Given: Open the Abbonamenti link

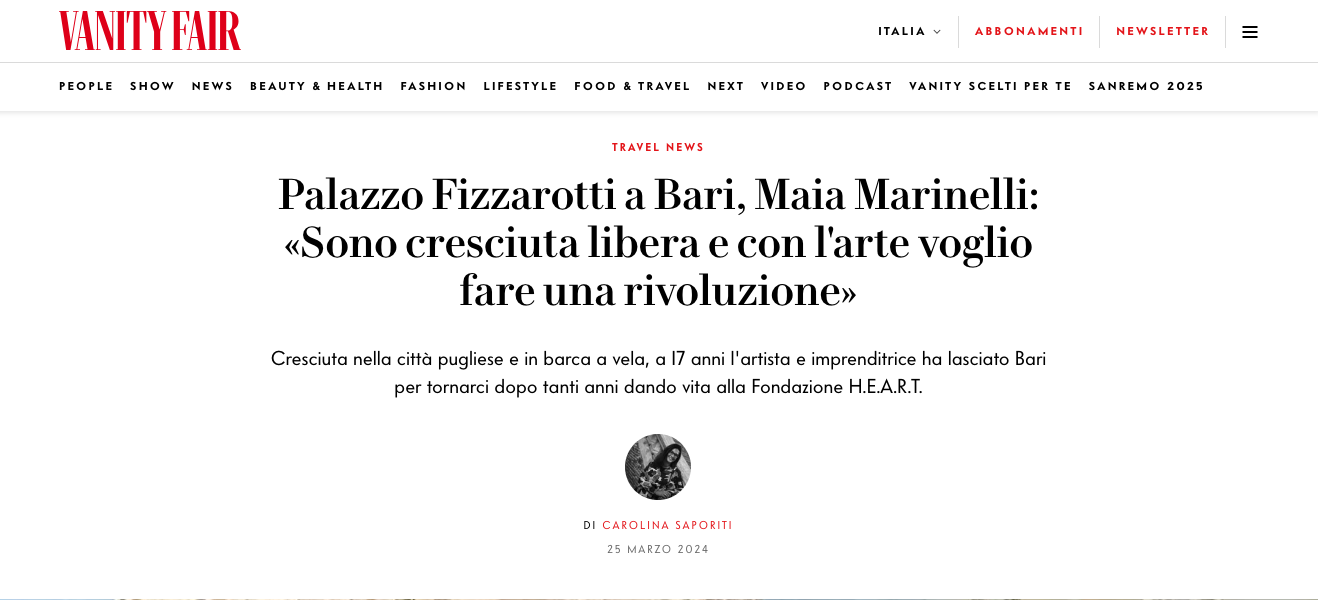Looking at the screenshot, I should (x=1029, y=32).
